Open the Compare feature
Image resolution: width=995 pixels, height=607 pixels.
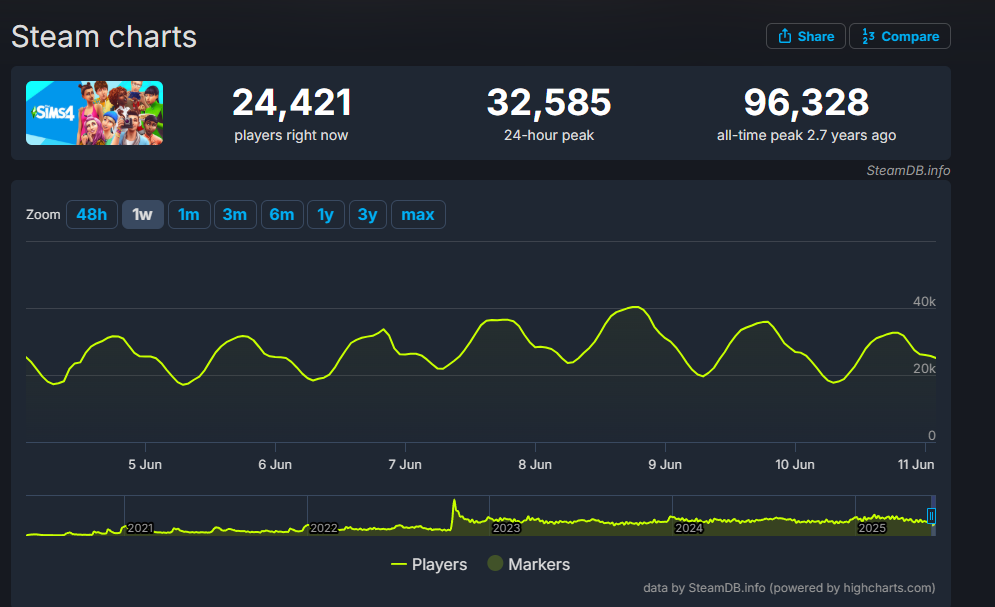[x=899, y=36]
